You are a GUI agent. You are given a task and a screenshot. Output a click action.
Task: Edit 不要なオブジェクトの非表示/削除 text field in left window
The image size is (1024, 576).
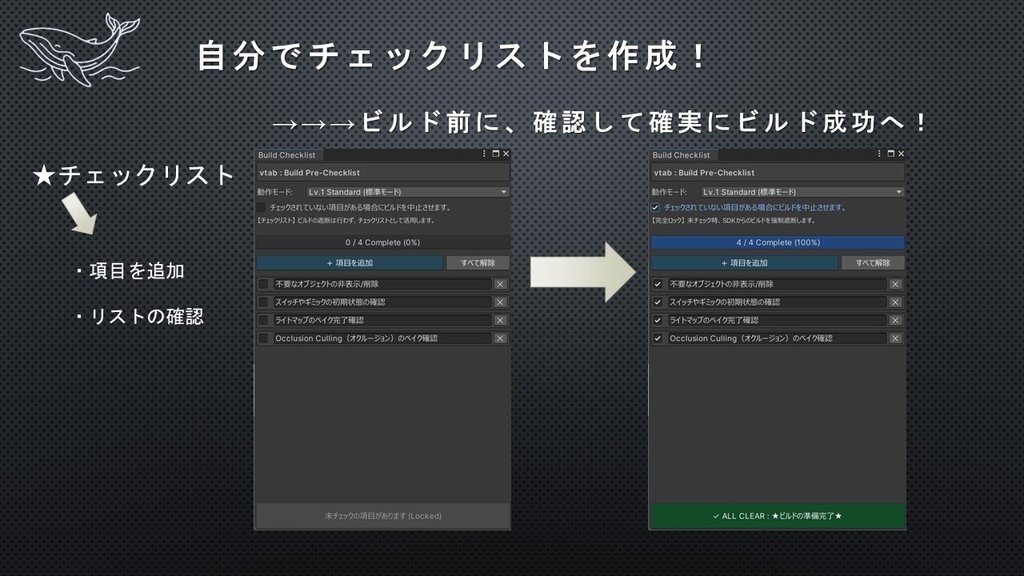tap(382, 284)
